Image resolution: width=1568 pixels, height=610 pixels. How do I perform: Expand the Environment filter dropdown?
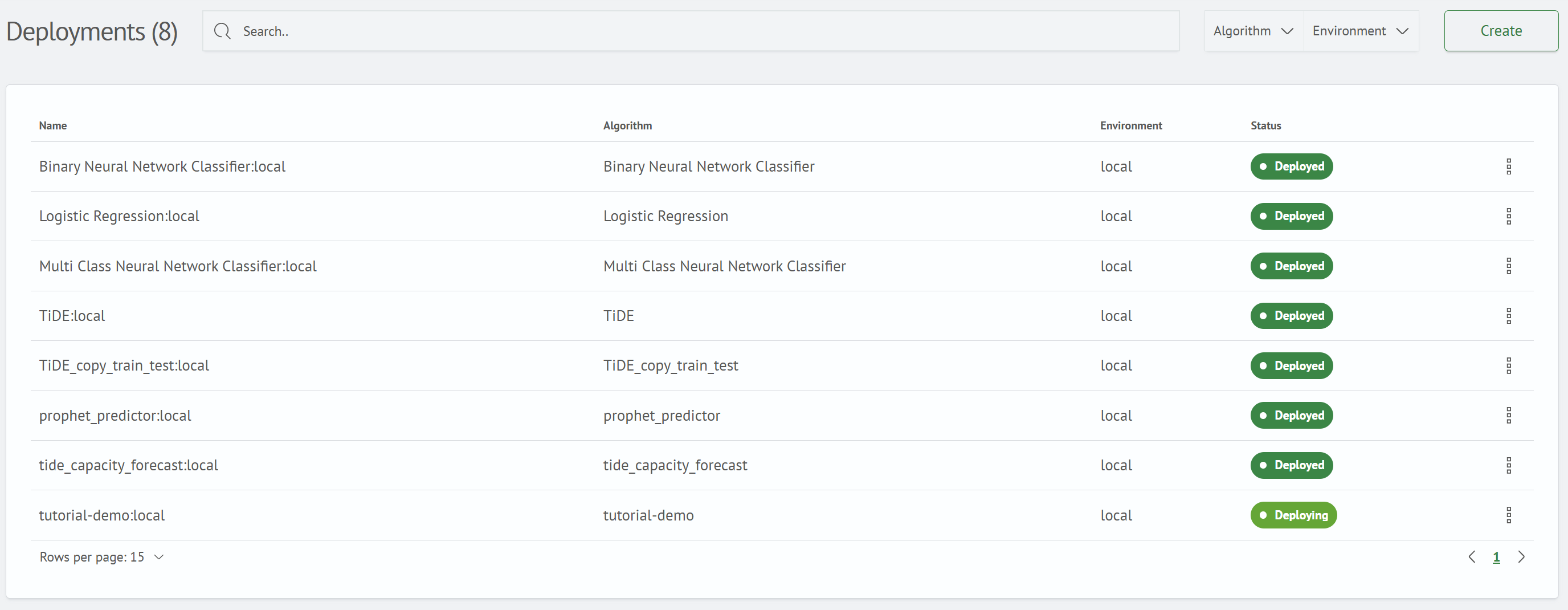[x=1361, y=31]
